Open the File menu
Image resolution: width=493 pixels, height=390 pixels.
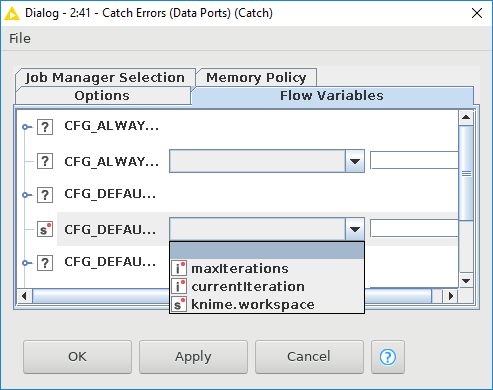coord(20,39)
